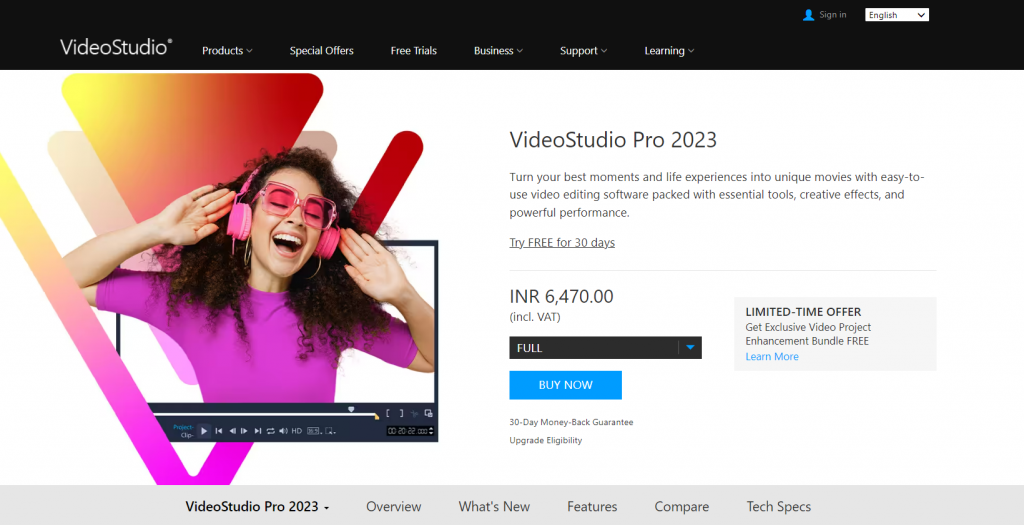Image resolution: width=1024 pixels, height=525 pixels.
Task: Click the volume speaker icon in hero image
Action: 283,431
